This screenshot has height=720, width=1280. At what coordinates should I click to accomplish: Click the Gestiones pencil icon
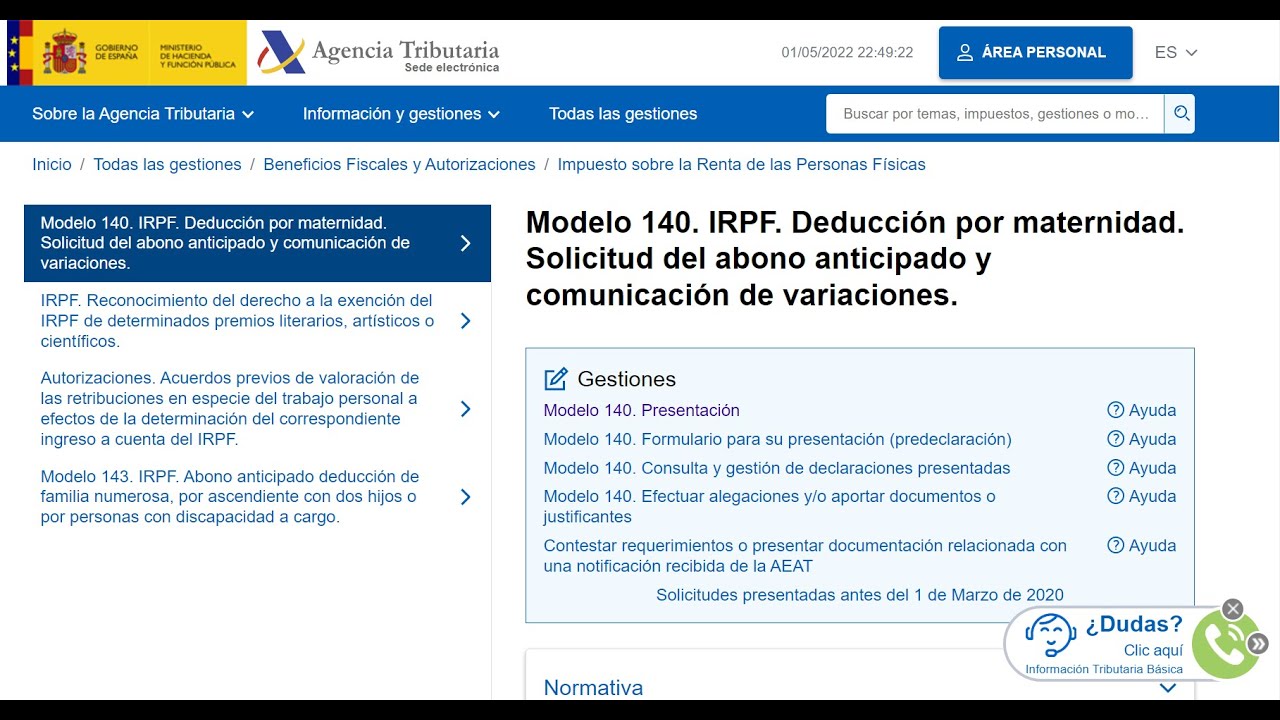coord(556,378)
